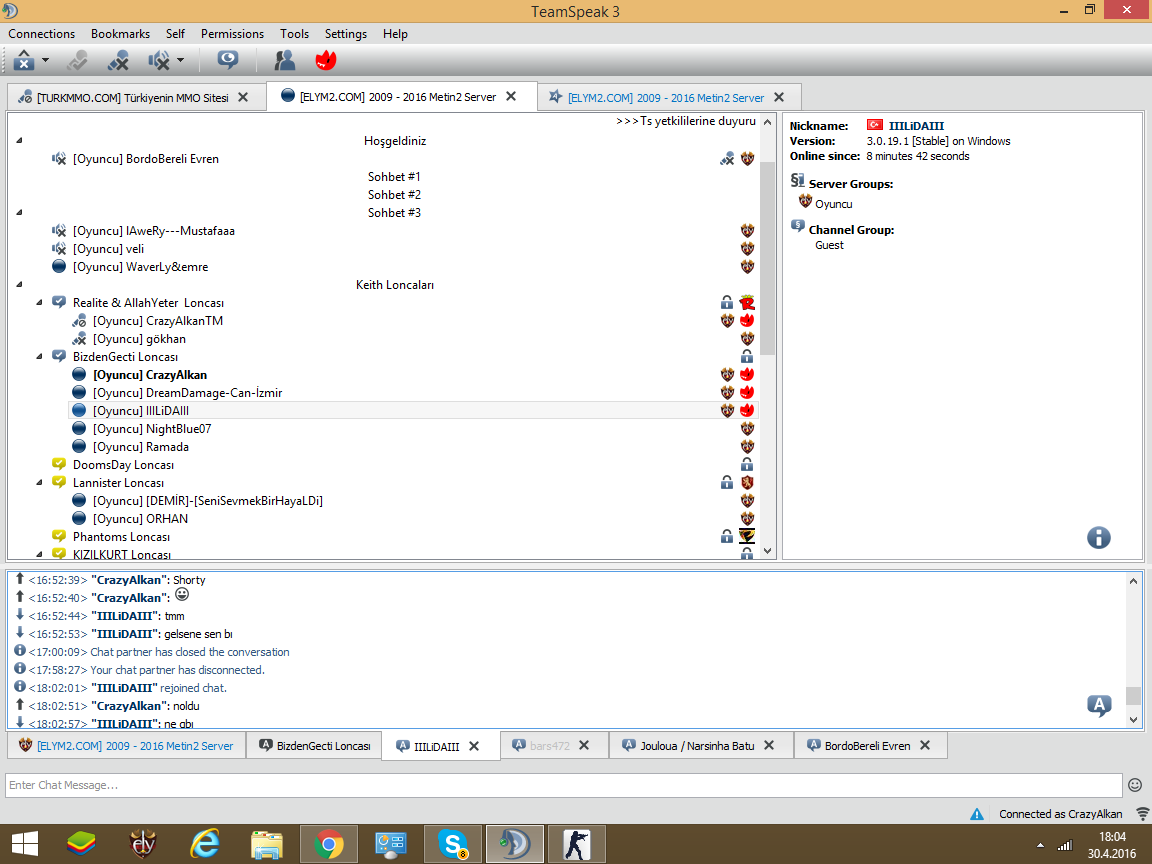The height and width of the screenshot is (864, 1152).
Task: Open the emoticon picker beside the chat input
Action: (1135, 785)
